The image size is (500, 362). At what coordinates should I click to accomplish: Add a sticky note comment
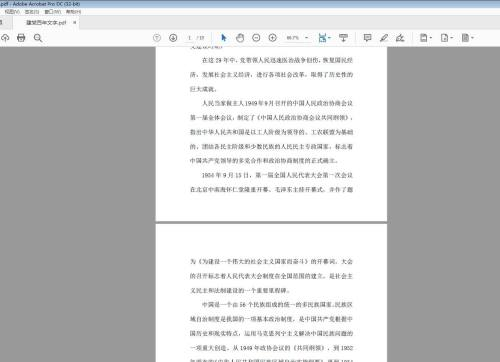click(x=367, y=38)
